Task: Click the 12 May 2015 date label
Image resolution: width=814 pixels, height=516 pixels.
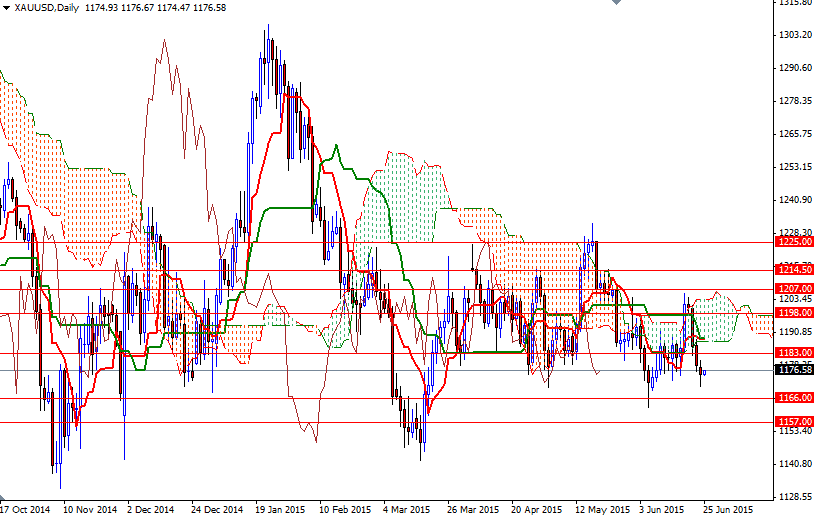Action: click(603, 508)
